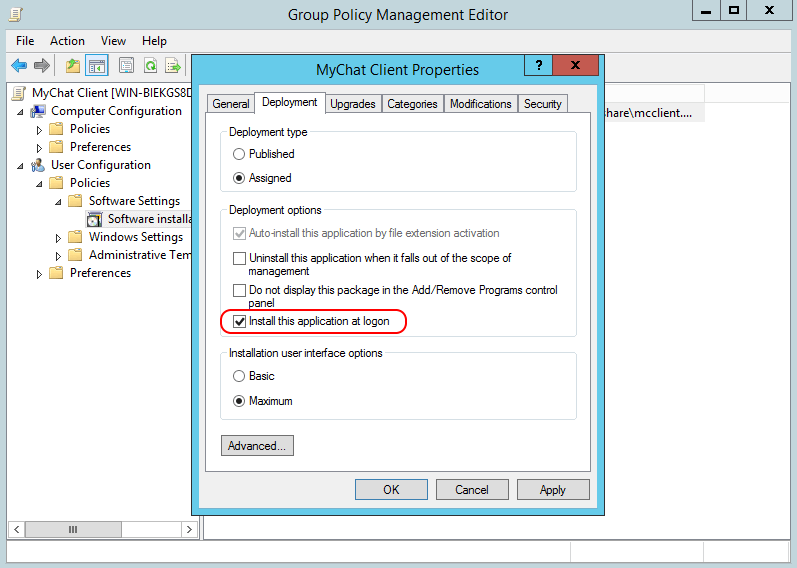The image size is (797, 568).
Task: Select the Published deployment type
Action: click(x=238, y=154)
